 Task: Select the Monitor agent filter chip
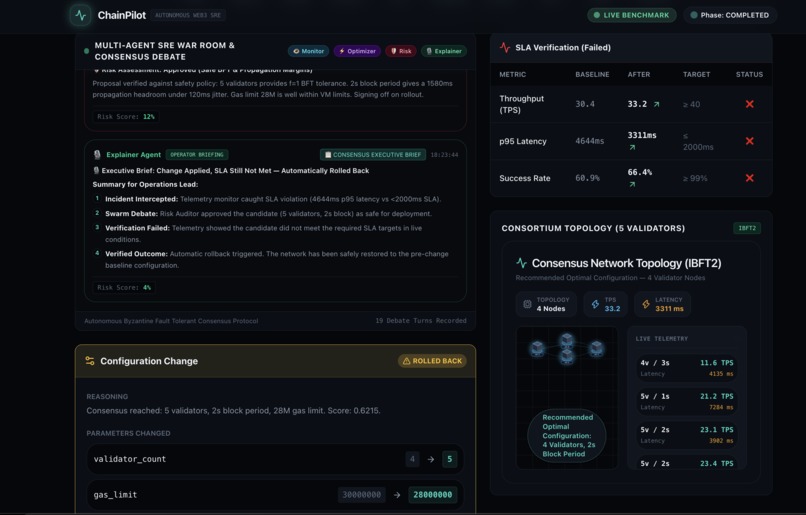[308, 51]
